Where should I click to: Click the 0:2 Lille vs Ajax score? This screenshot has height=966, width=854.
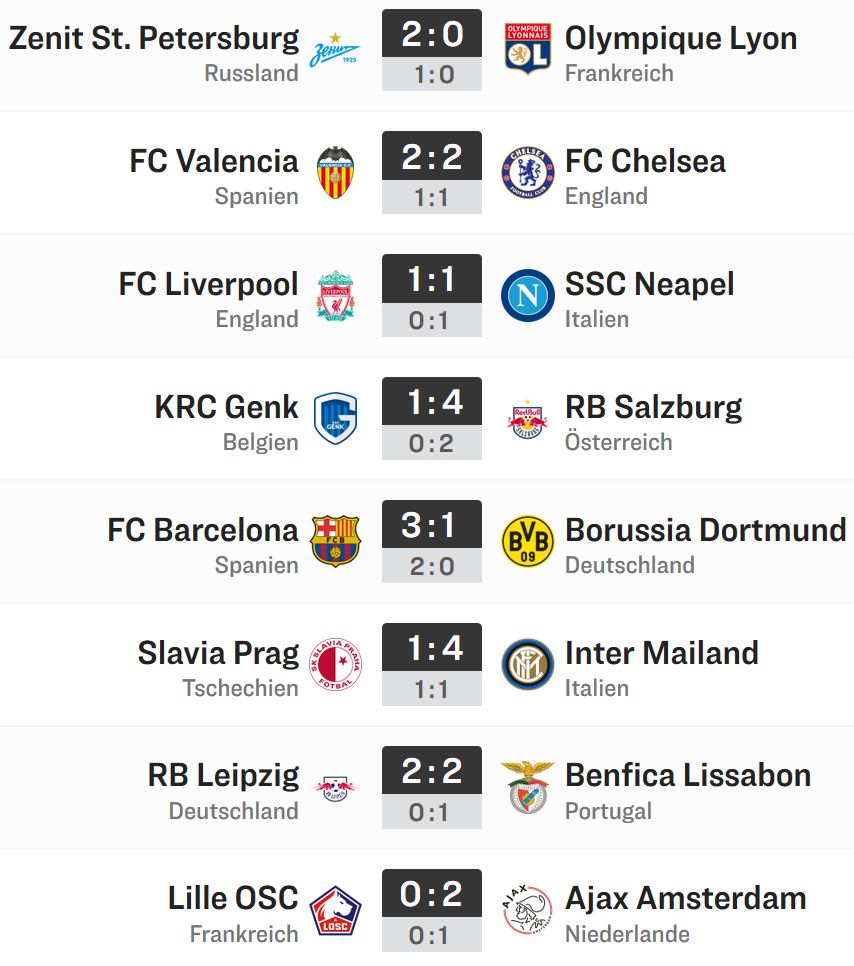(432, 894)
